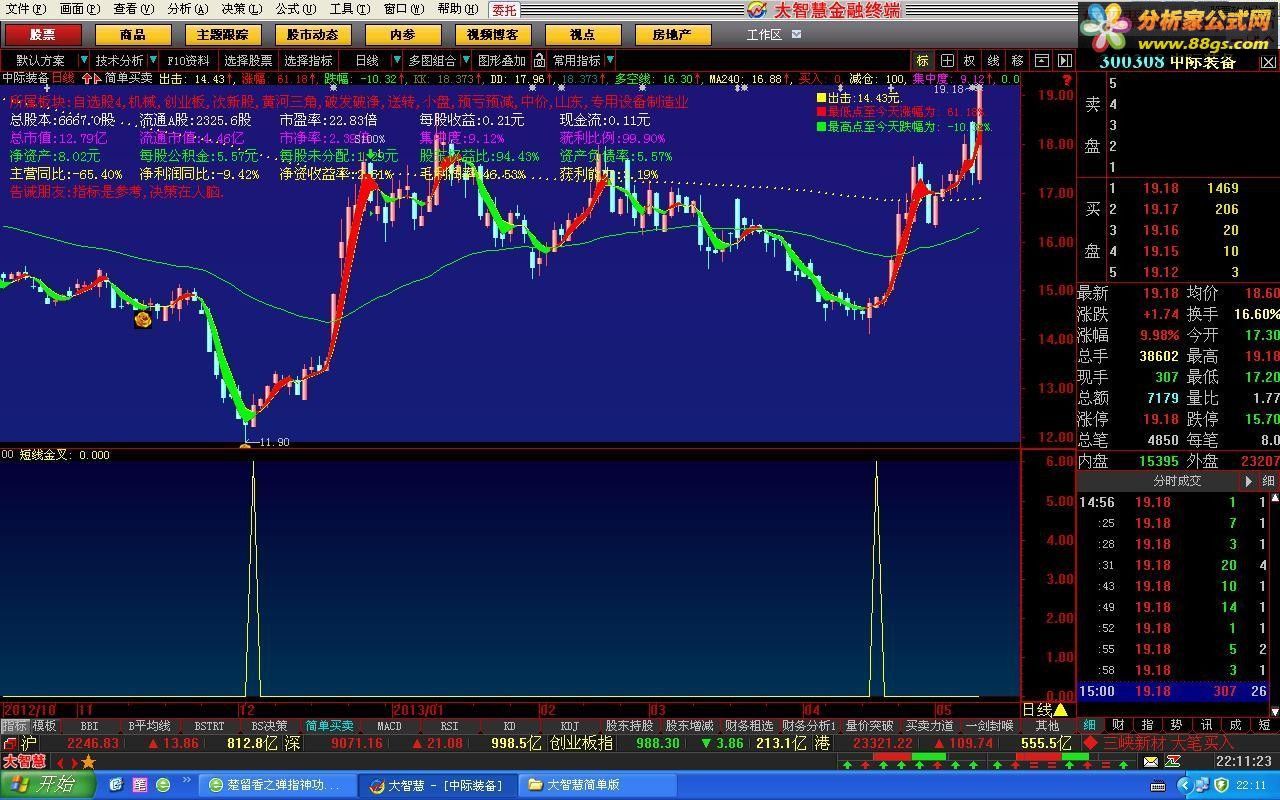Click the 权 toolbar icon
Screen dimensions: 1280x800
[x=969, y=60]
